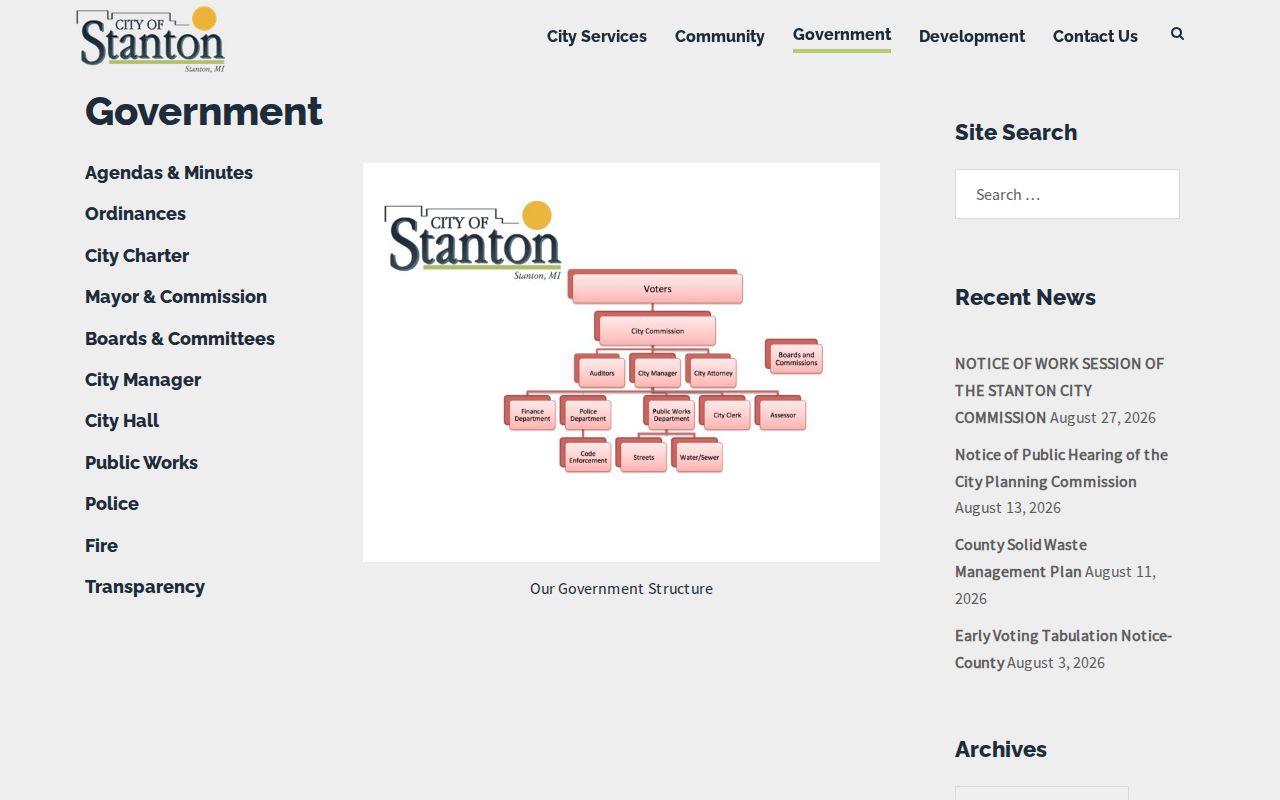This screenshot has width=1280, height=800.
Task: Click the government structure org chart image
Action: pos(621,362)
